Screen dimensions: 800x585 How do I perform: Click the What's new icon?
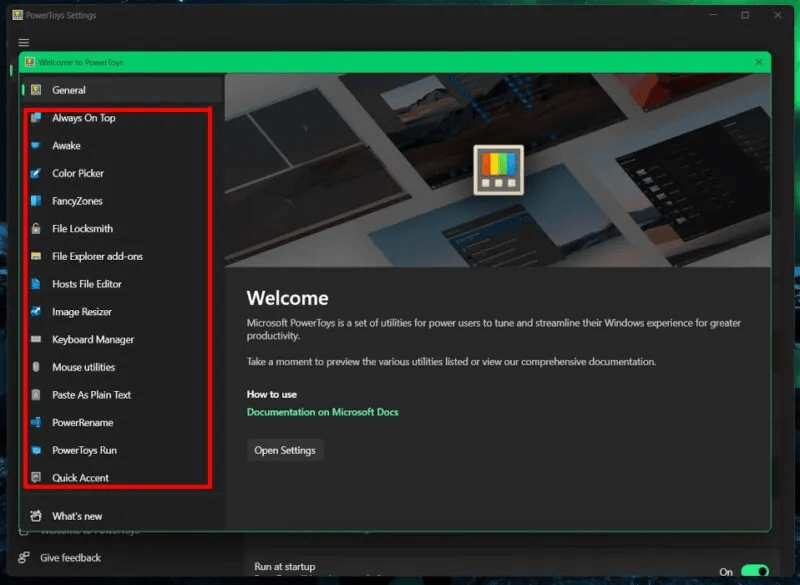pyautogui.click(x=36, y=516)
